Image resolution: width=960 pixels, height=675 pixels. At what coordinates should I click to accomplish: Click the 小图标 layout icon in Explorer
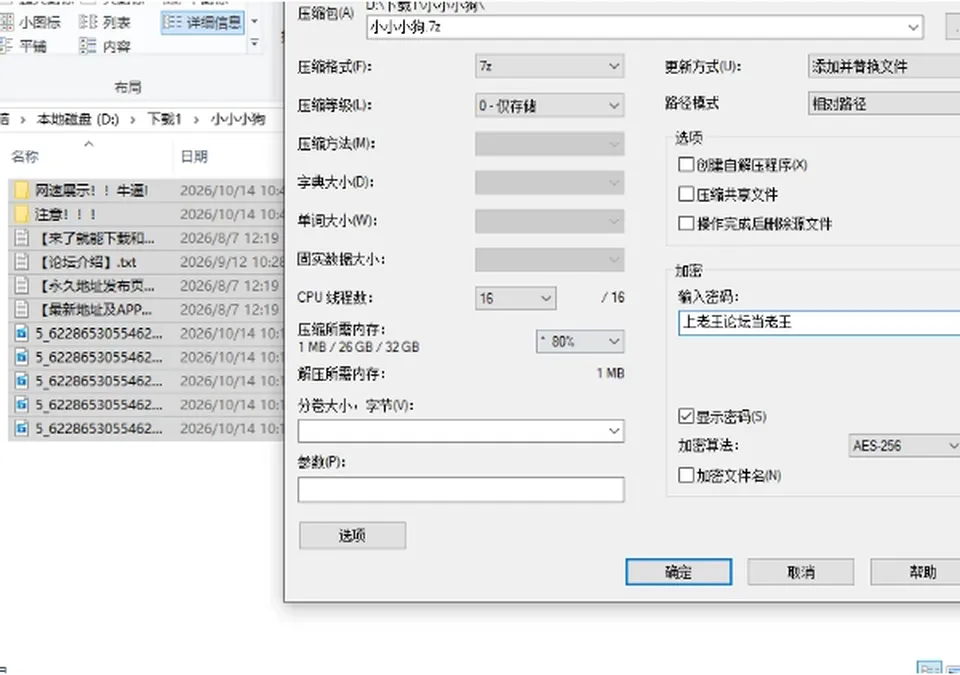click(7, 23)
